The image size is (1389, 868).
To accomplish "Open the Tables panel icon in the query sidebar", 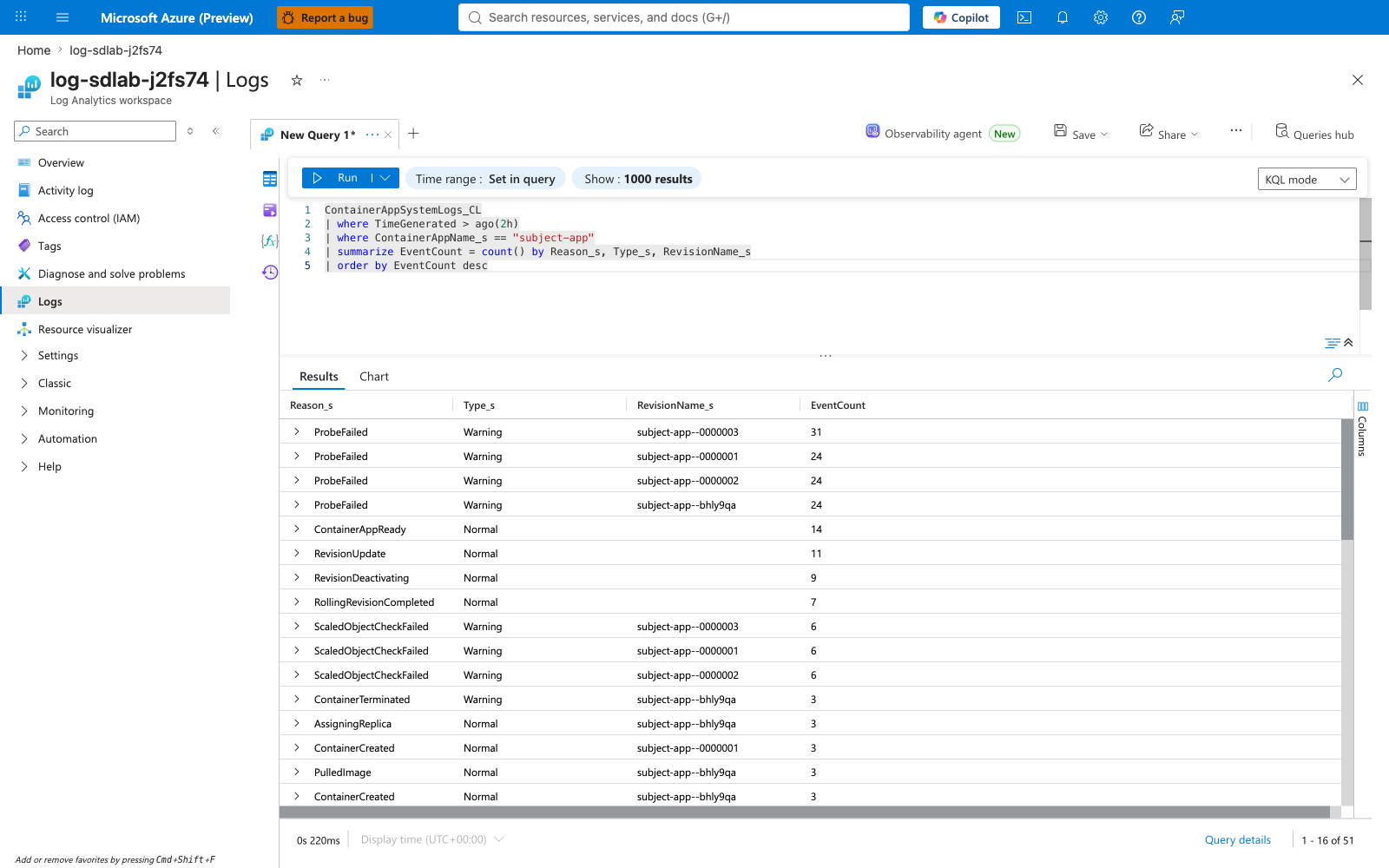I will click(270, 179).
